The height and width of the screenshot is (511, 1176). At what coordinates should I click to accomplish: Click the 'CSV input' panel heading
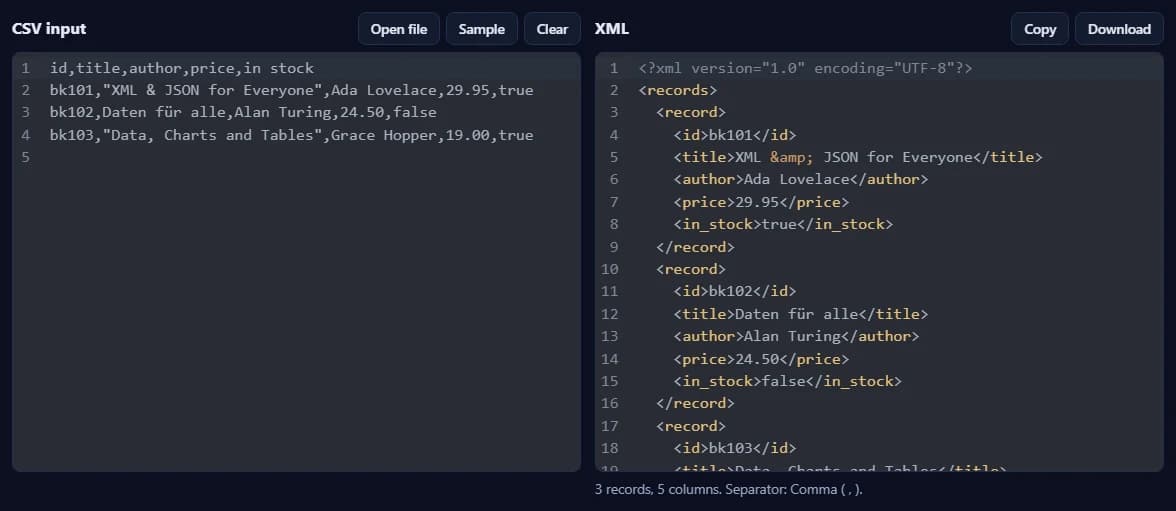(49, 29)
